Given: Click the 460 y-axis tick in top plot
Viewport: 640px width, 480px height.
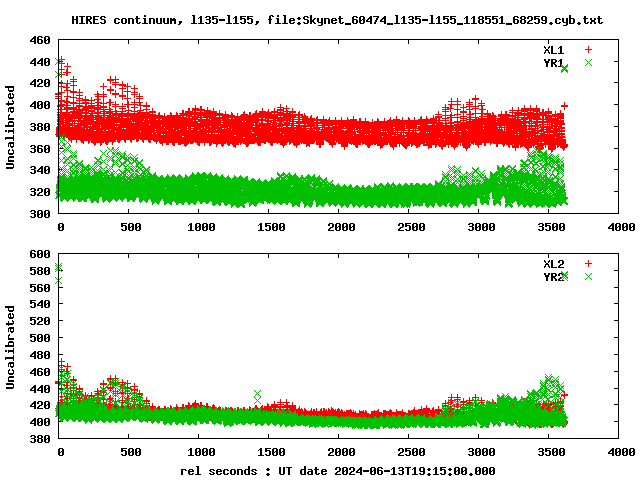Looking at the screenshot, I should pos(40,40).
